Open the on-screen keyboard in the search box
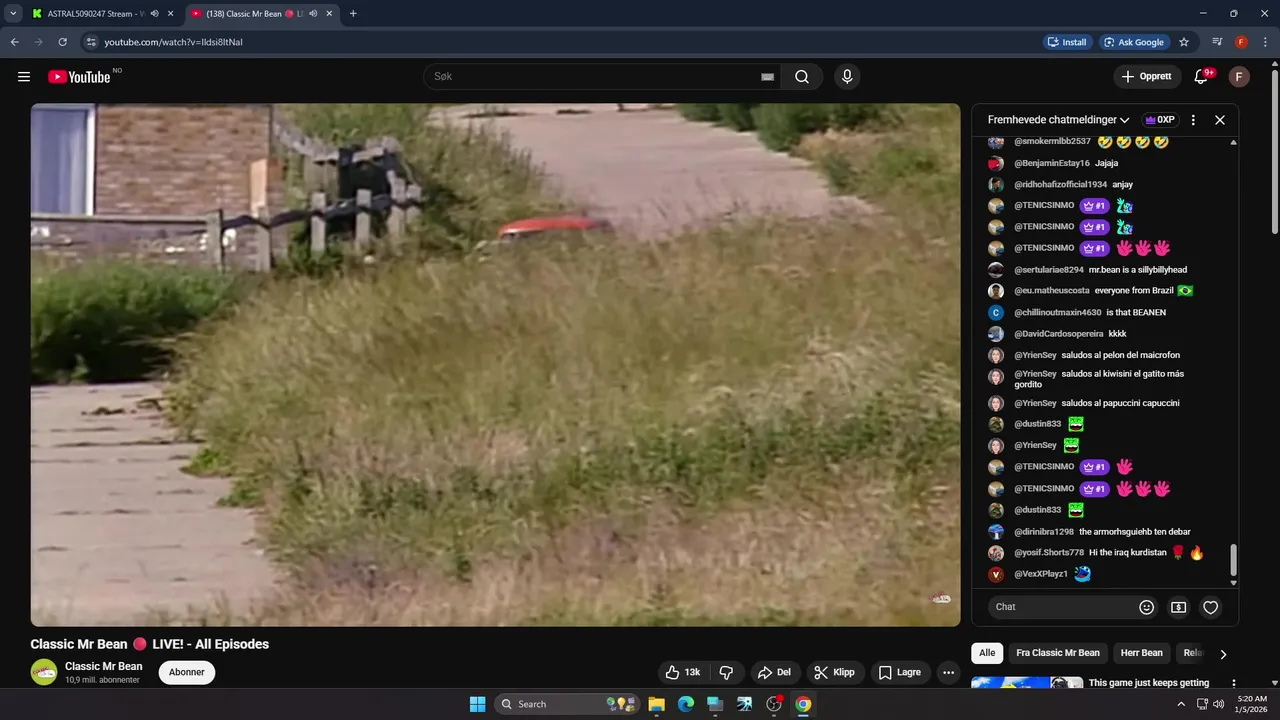 [768, 77]
